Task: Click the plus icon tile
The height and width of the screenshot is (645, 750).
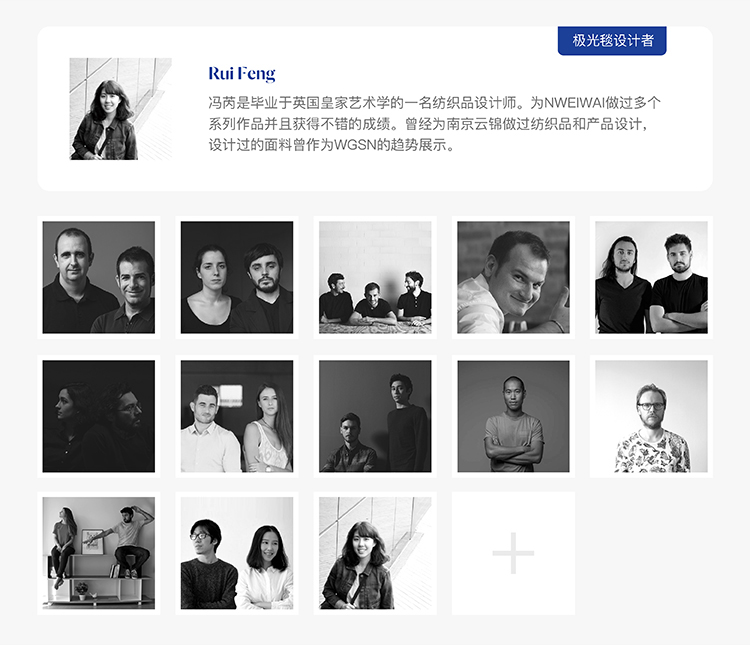Action: 513,553
